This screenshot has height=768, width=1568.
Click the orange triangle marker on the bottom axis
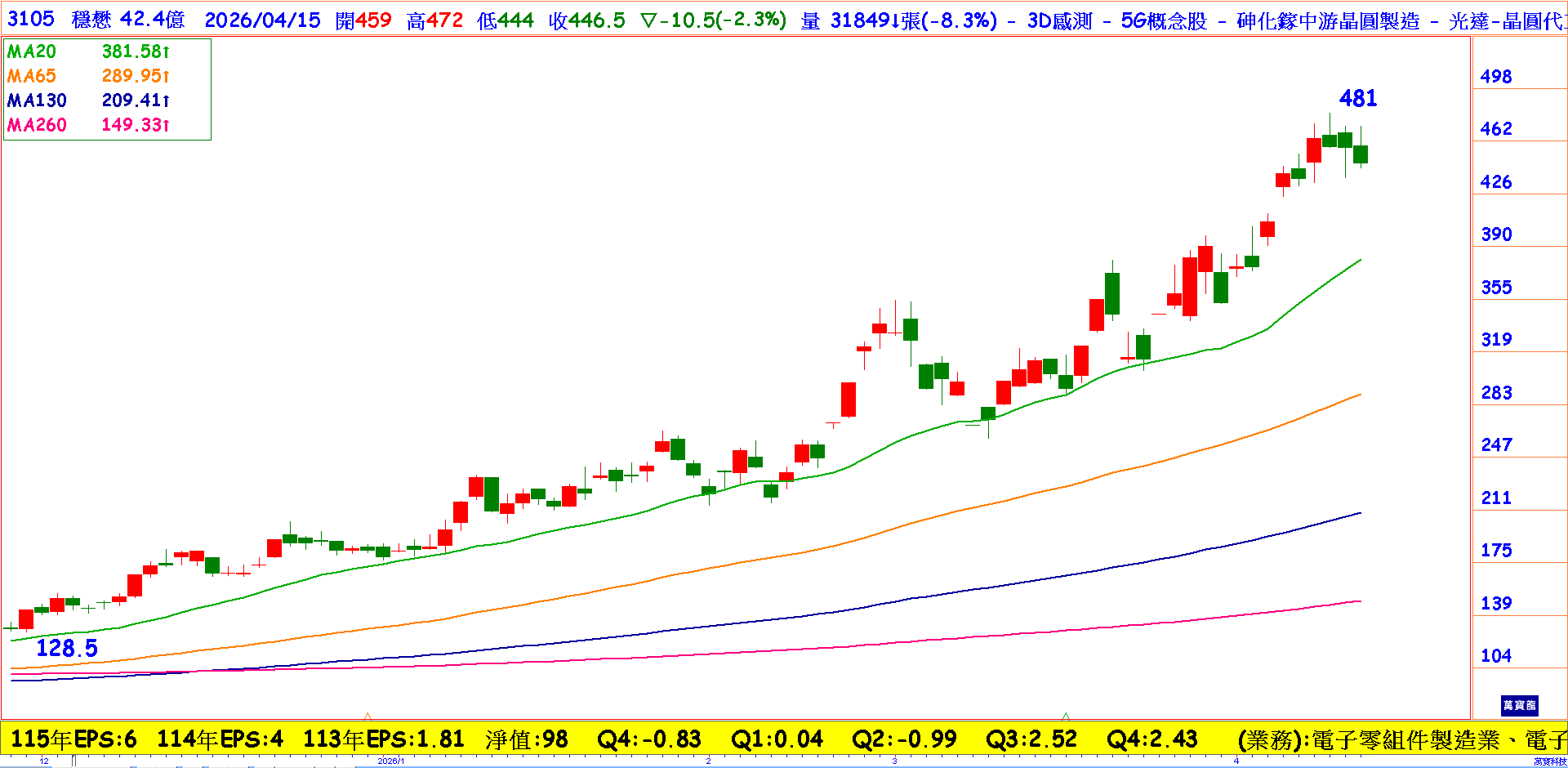coord(367,716)
